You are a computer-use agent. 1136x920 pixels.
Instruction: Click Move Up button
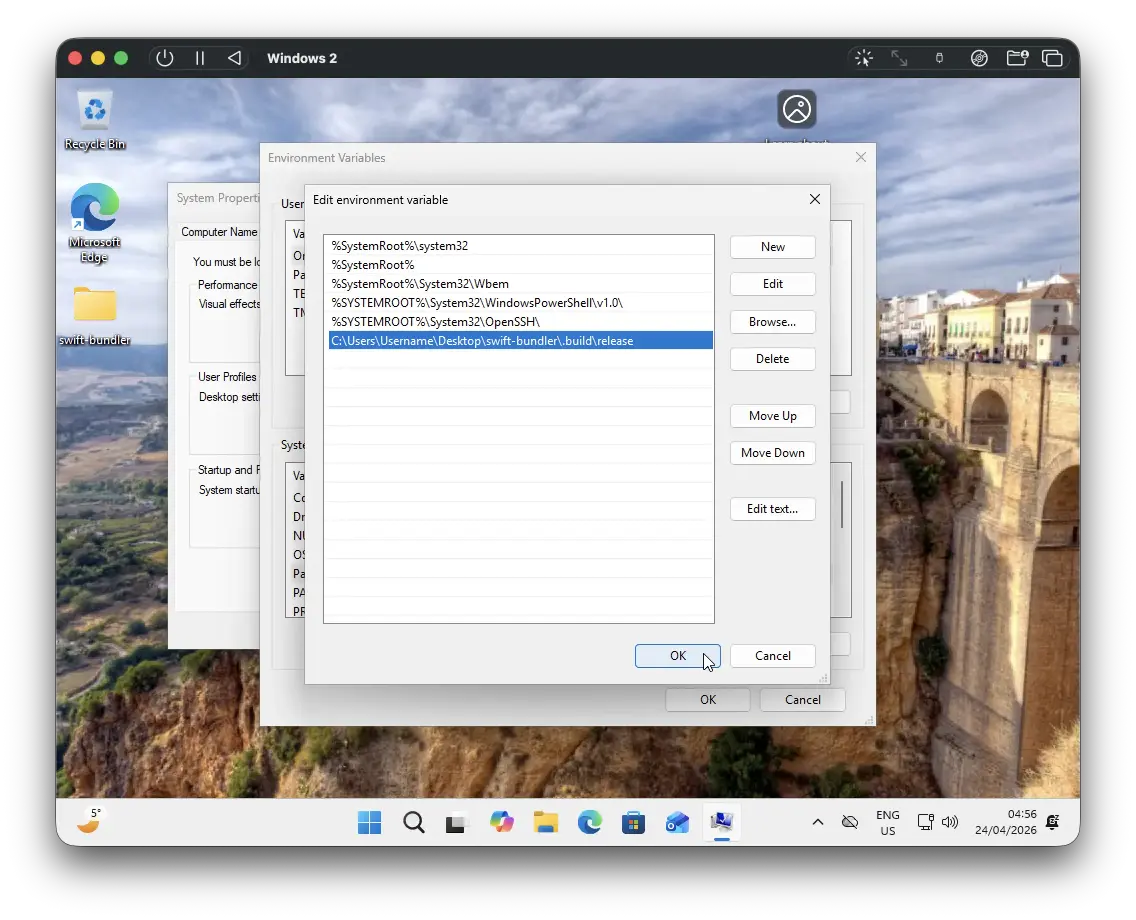click(x=772, y=416)
